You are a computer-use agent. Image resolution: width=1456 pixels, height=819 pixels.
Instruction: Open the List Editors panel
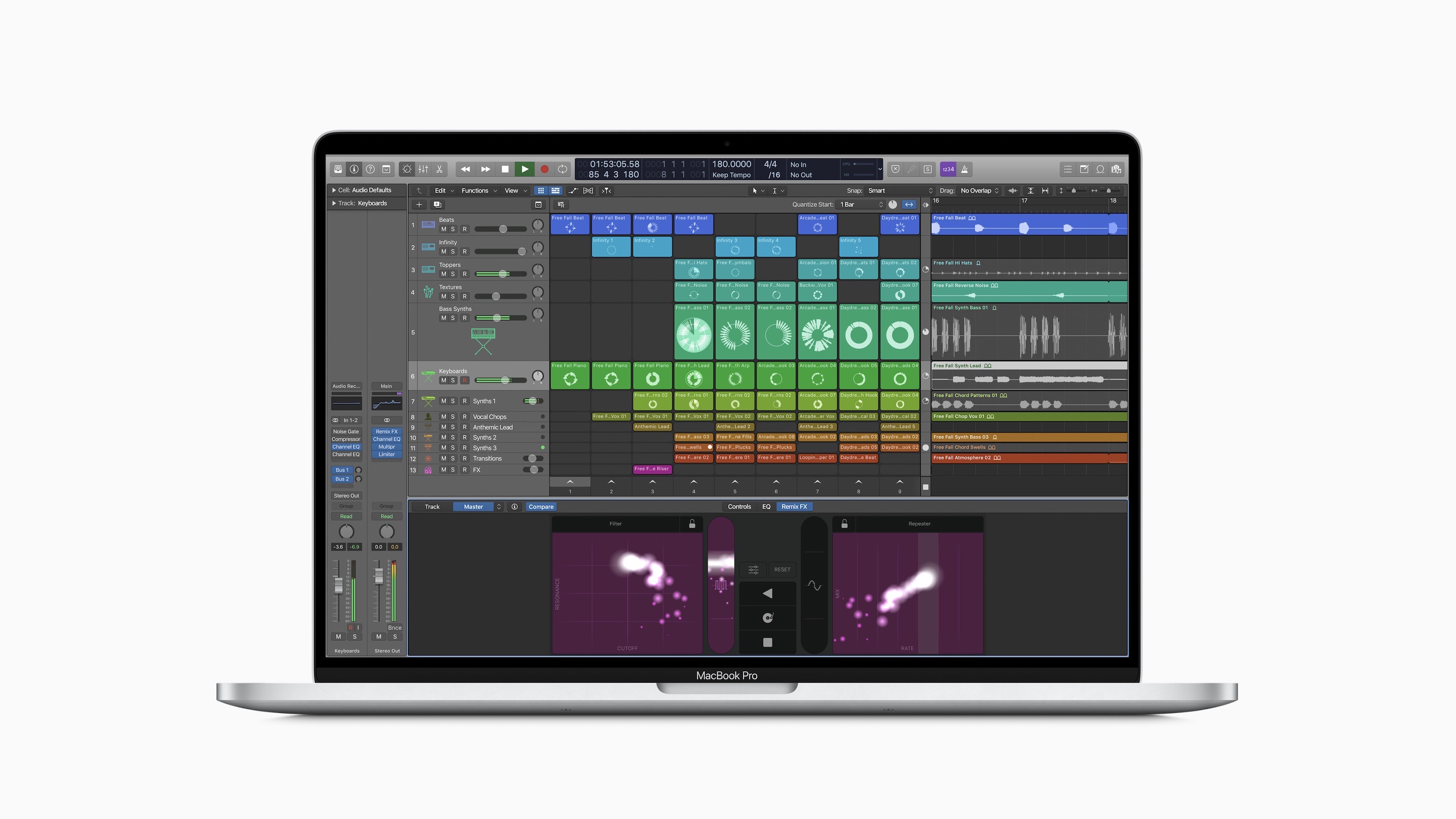pos(1068,169)
